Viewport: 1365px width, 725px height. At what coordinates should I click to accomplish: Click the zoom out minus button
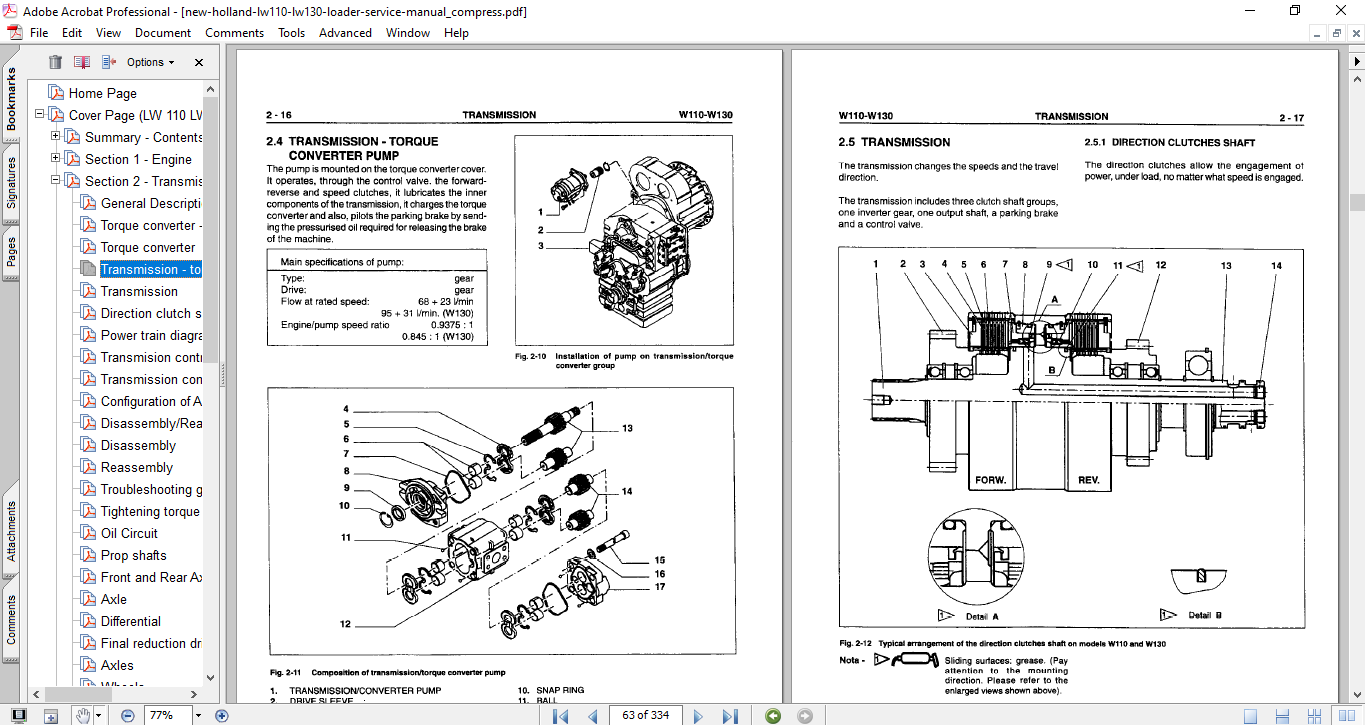coord(128,715)
